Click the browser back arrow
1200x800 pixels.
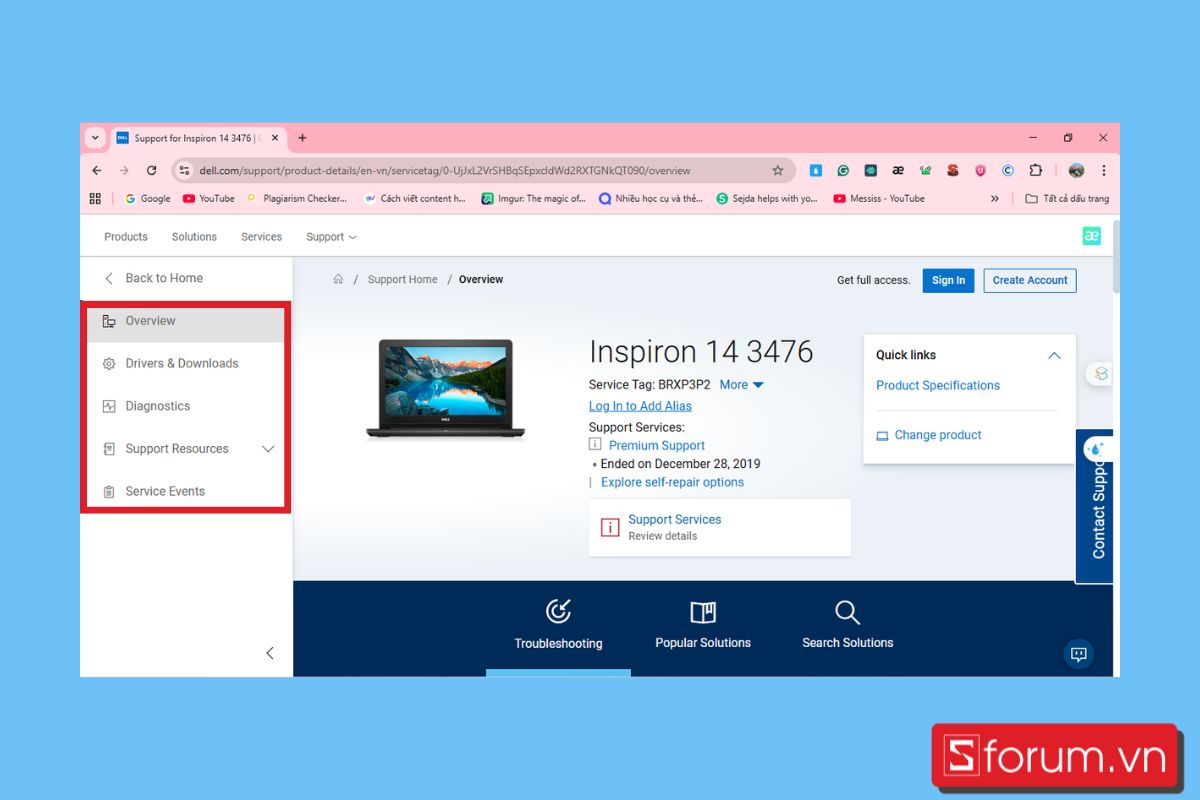click(97, 170)
